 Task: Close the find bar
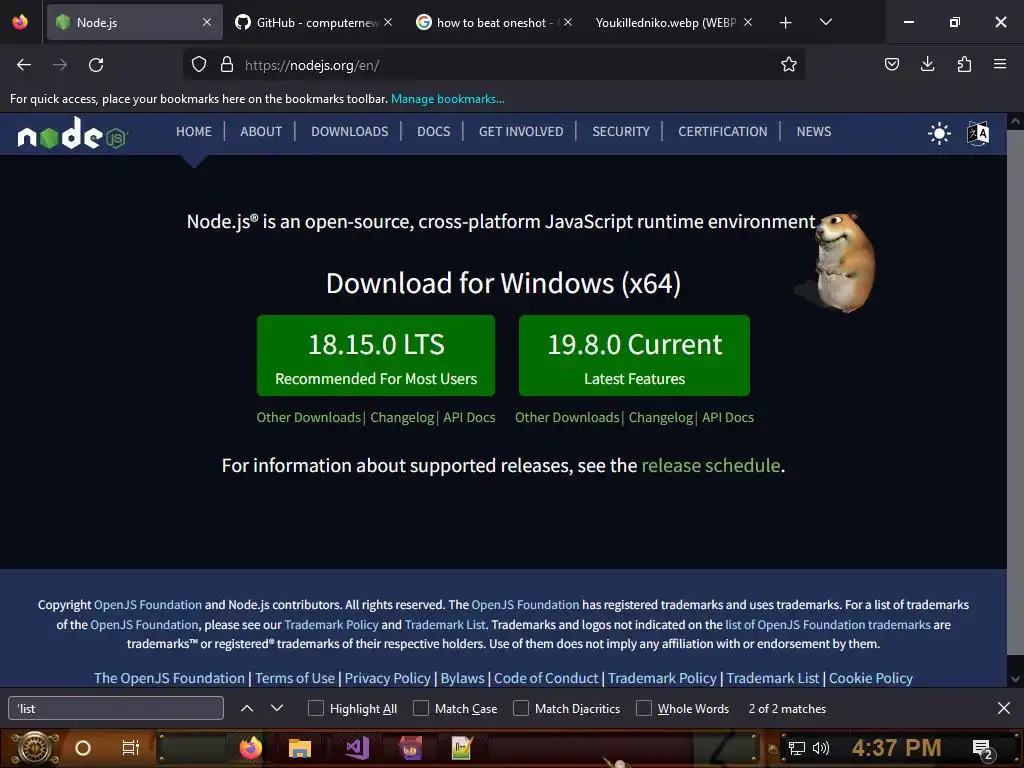(x=1004, y=708)
